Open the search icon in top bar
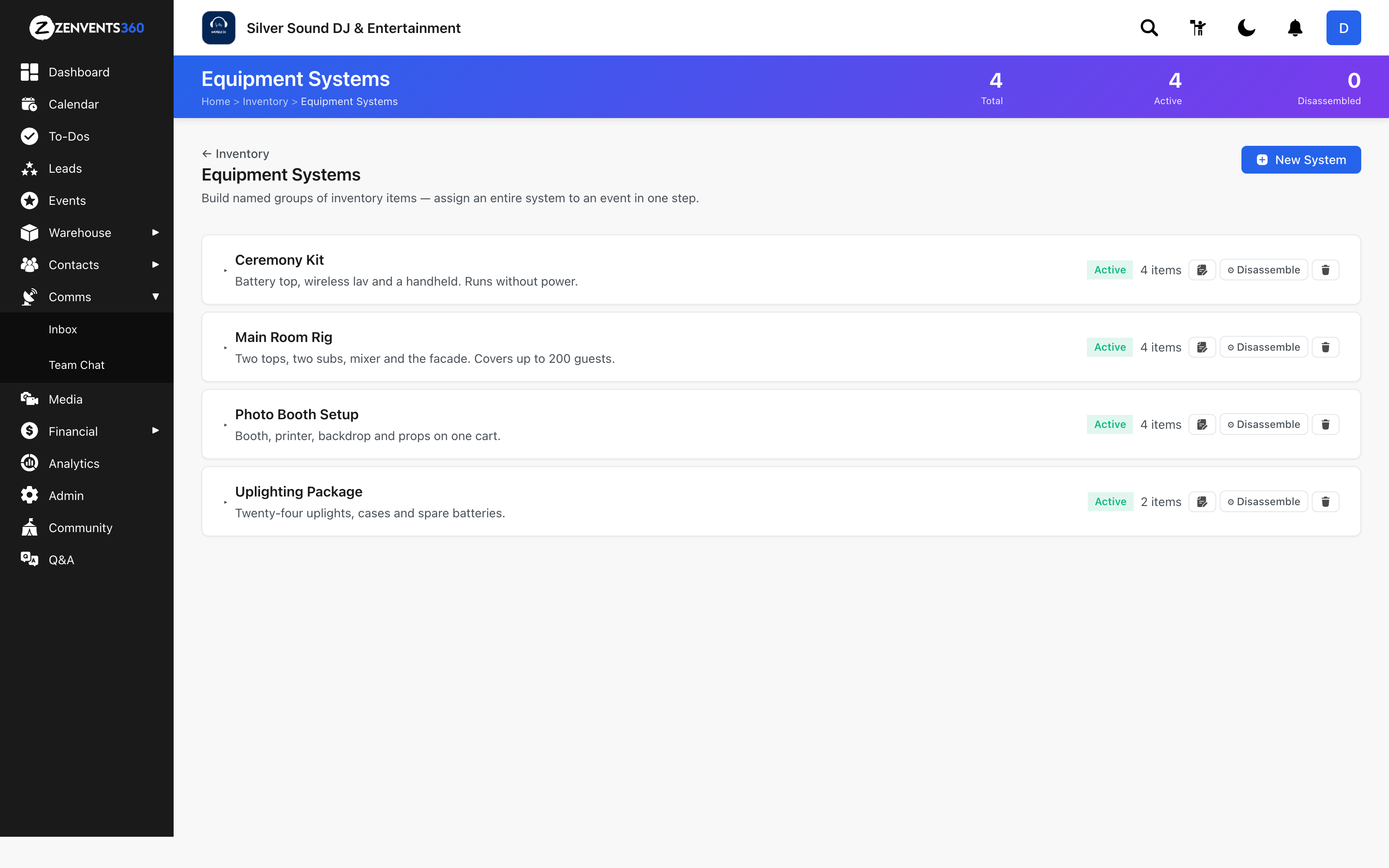 (1149, 27)
